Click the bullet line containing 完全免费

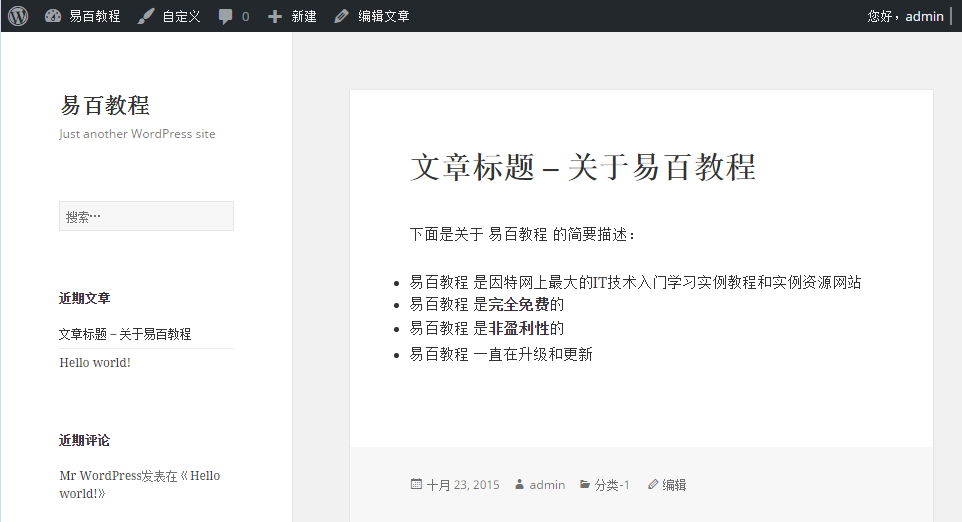pyautogui.click(x=487, y=304)
